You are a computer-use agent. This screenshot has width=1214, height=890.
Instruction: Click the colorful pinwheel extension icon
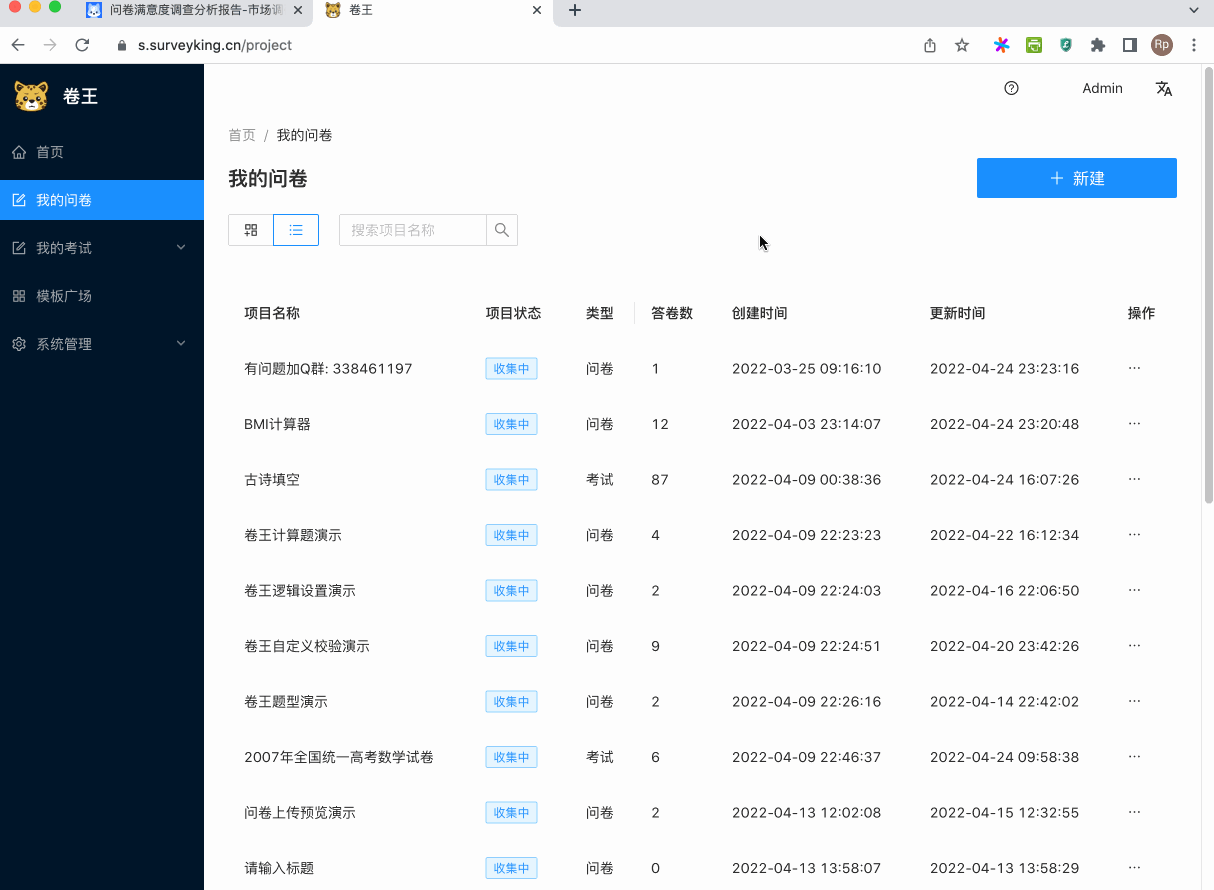(x=1001, y=45)
